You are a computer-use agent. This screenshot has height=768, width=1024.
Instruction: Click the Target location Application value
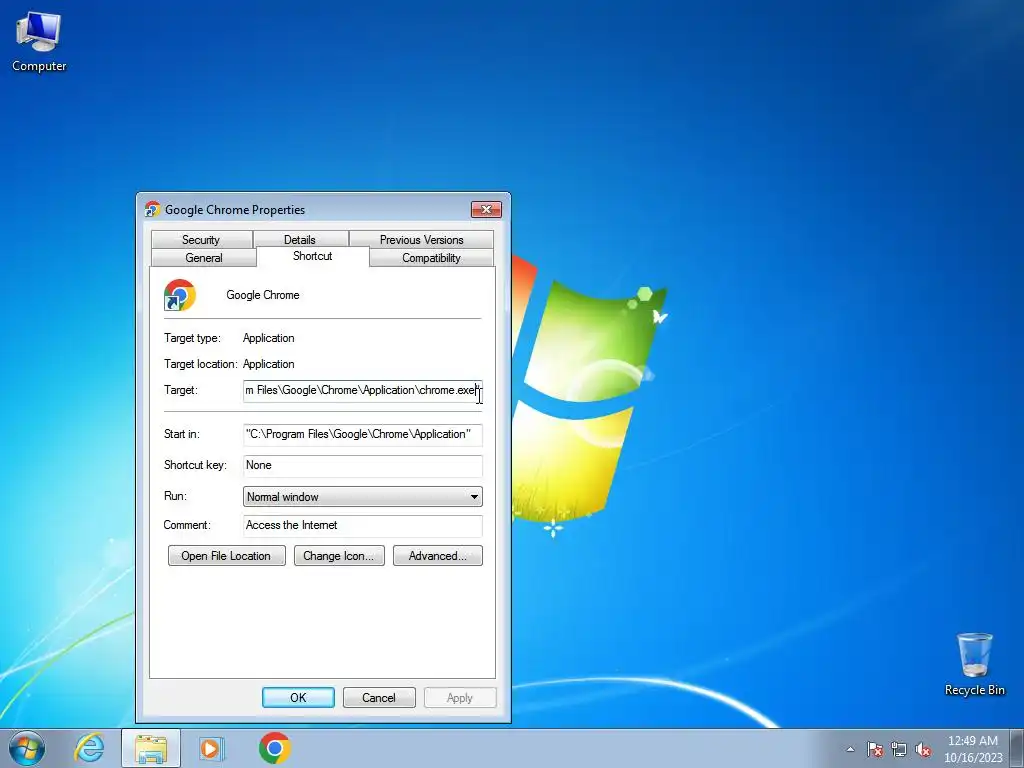[268, 364]
